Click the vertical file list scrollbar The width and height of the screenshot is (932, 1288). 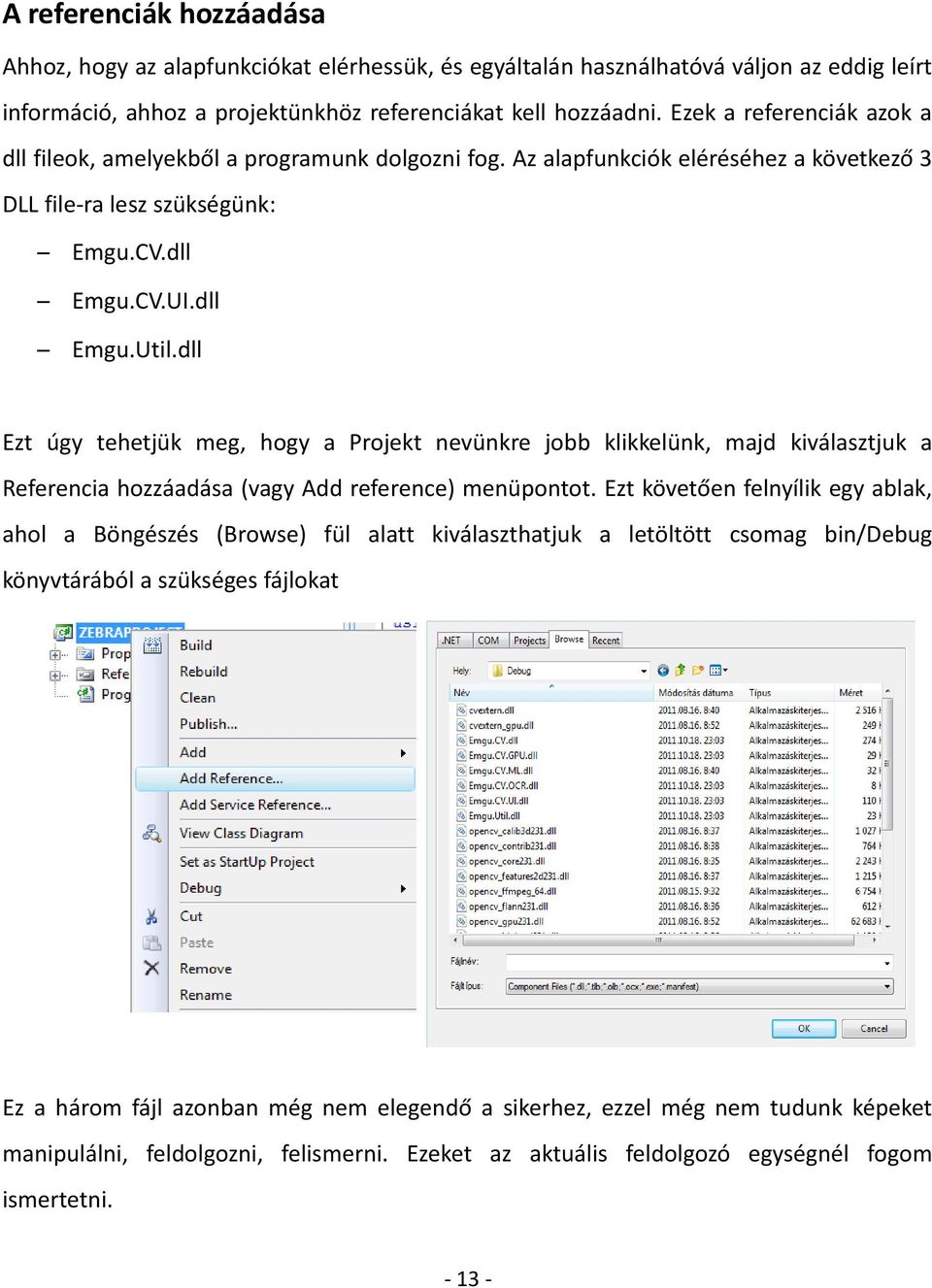887,809
